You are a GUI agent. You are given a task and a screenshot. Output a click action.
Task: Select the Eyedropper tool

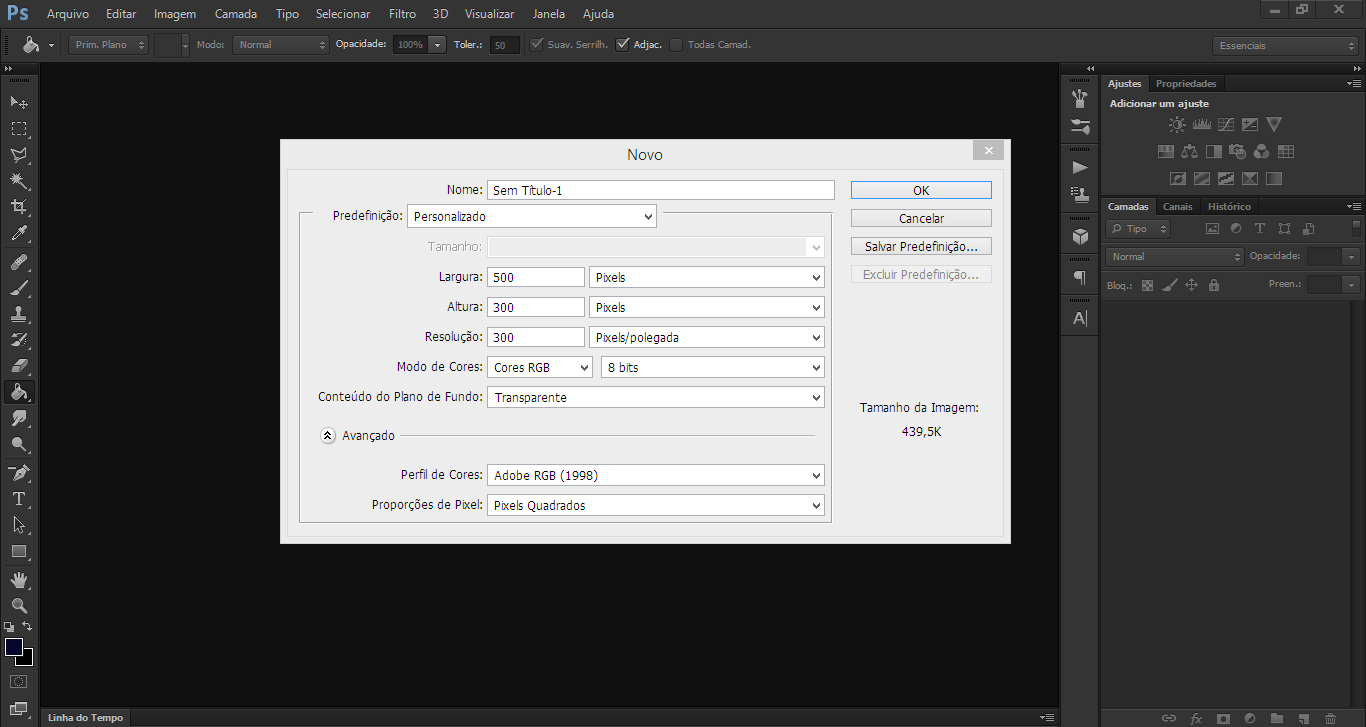(19, 234)
